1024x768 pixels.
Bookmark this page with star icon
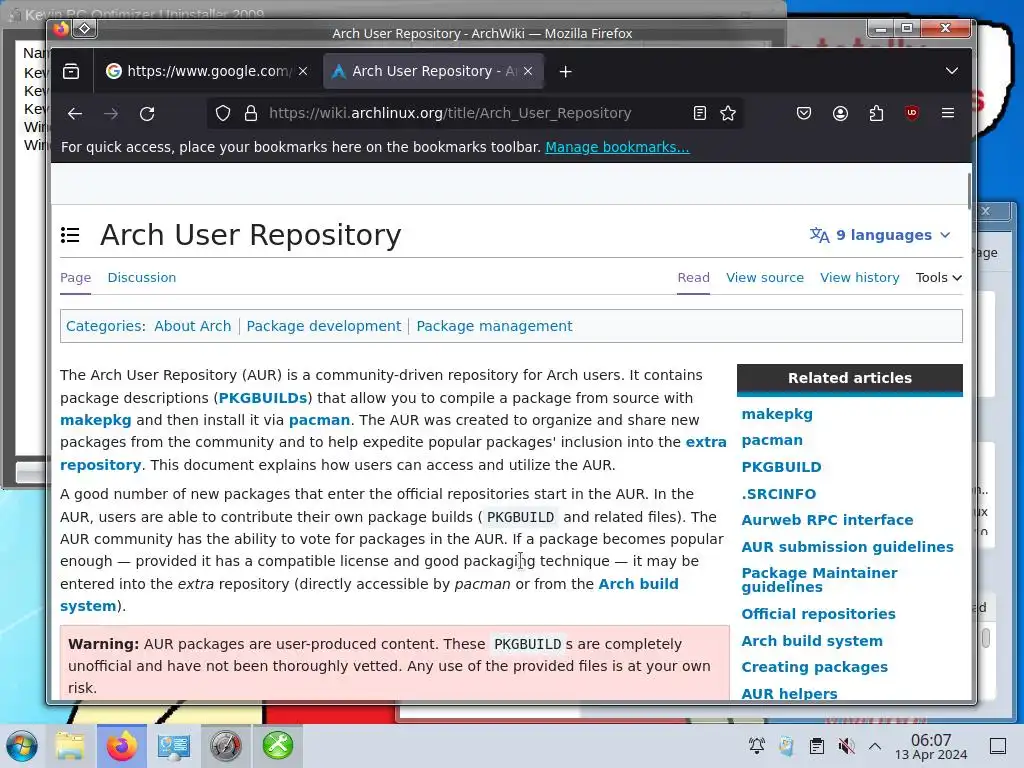coord(728,114)
